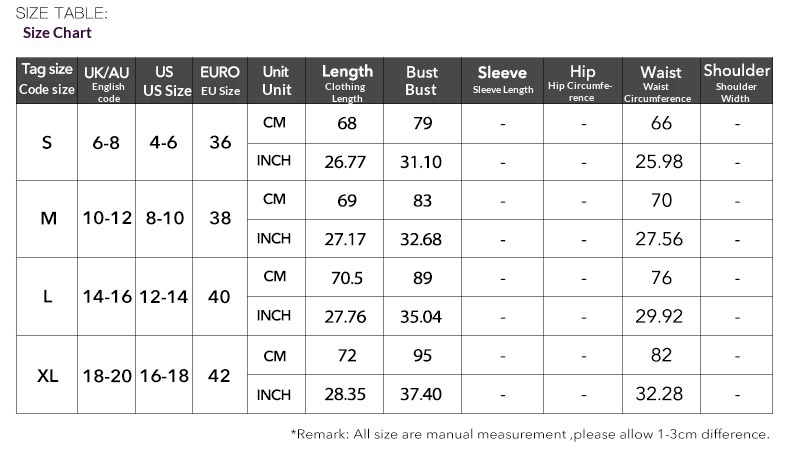Click the Tag size header cell

coord(47,80)
